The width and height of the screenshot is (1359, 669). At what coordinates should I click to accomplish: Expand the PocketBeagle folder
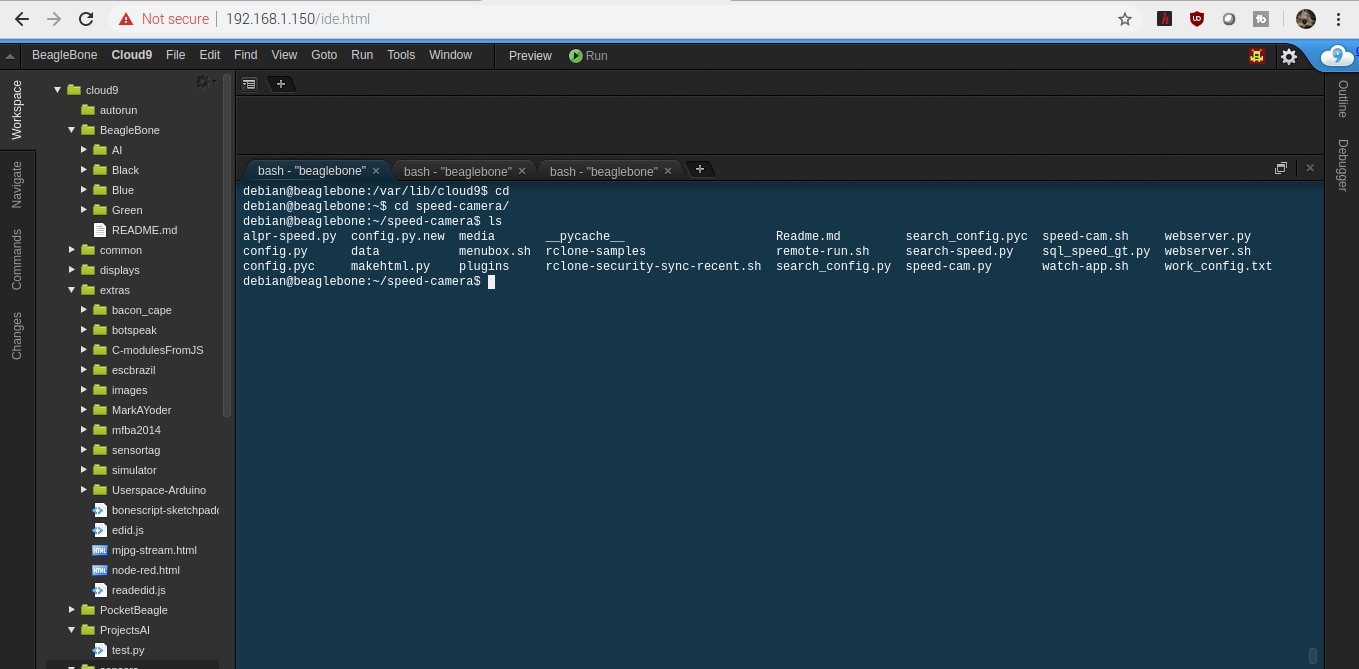(x=72, y=610)
